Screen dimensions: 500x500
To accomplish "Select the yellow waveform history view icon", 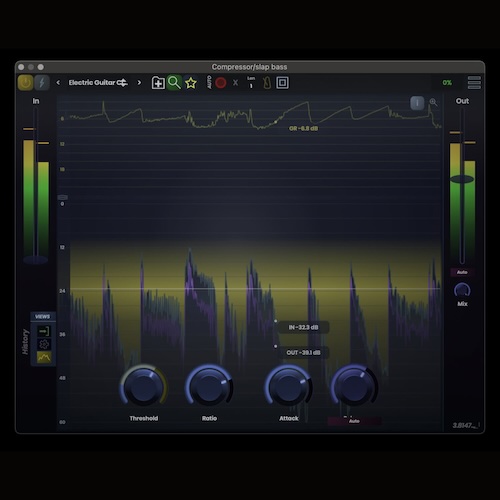I will (44, 358).
